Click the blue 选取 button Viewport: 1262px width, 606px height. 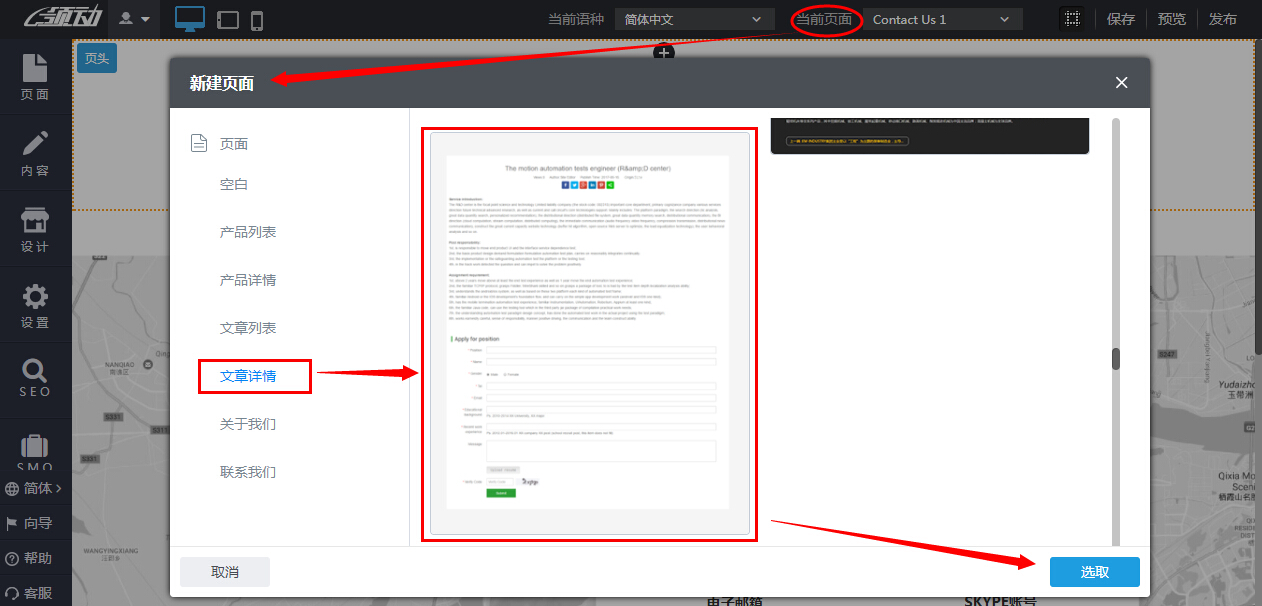click(x=1094, y=572)
